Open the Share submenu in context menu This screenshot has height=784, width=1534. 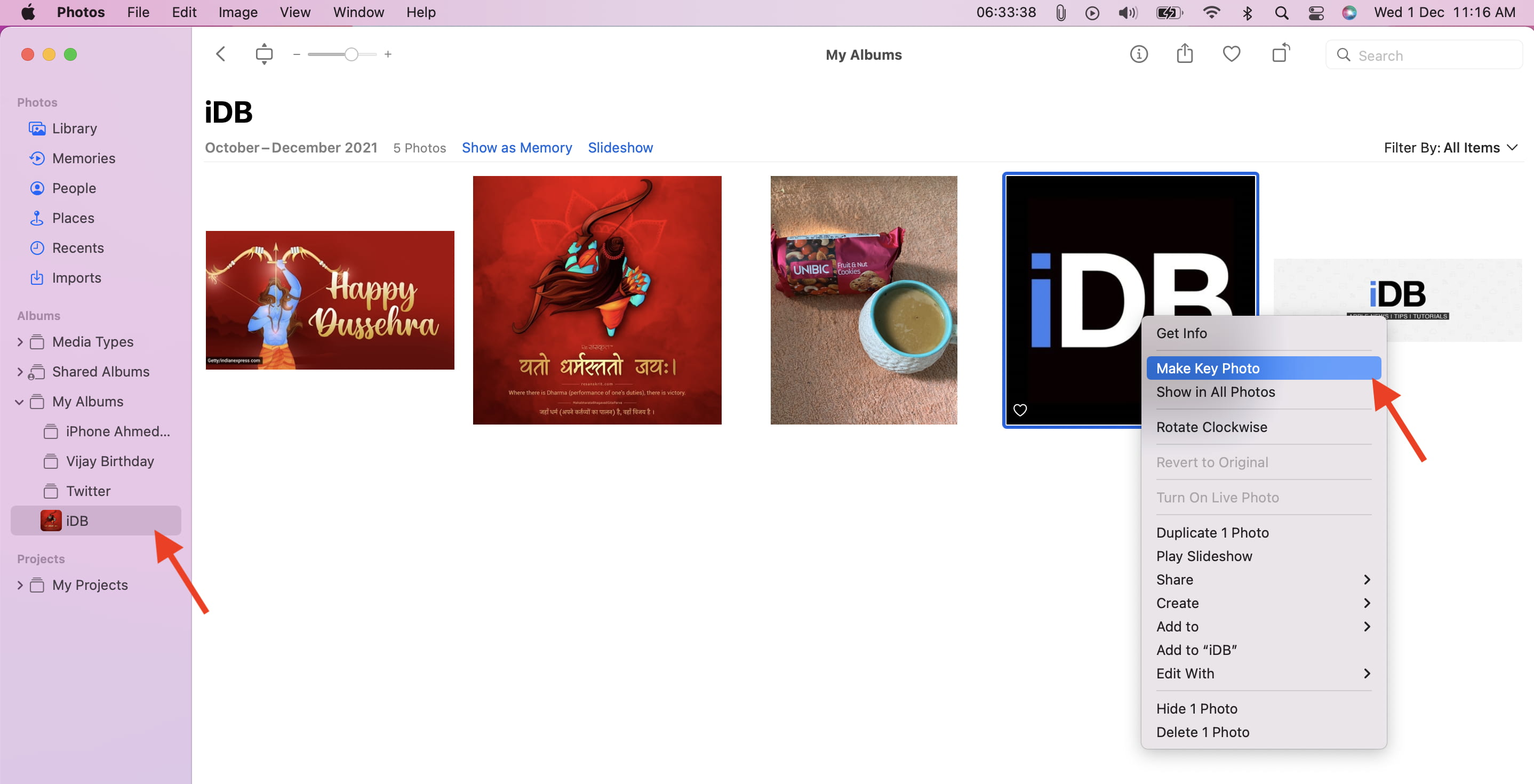[x=1263, y=579]
